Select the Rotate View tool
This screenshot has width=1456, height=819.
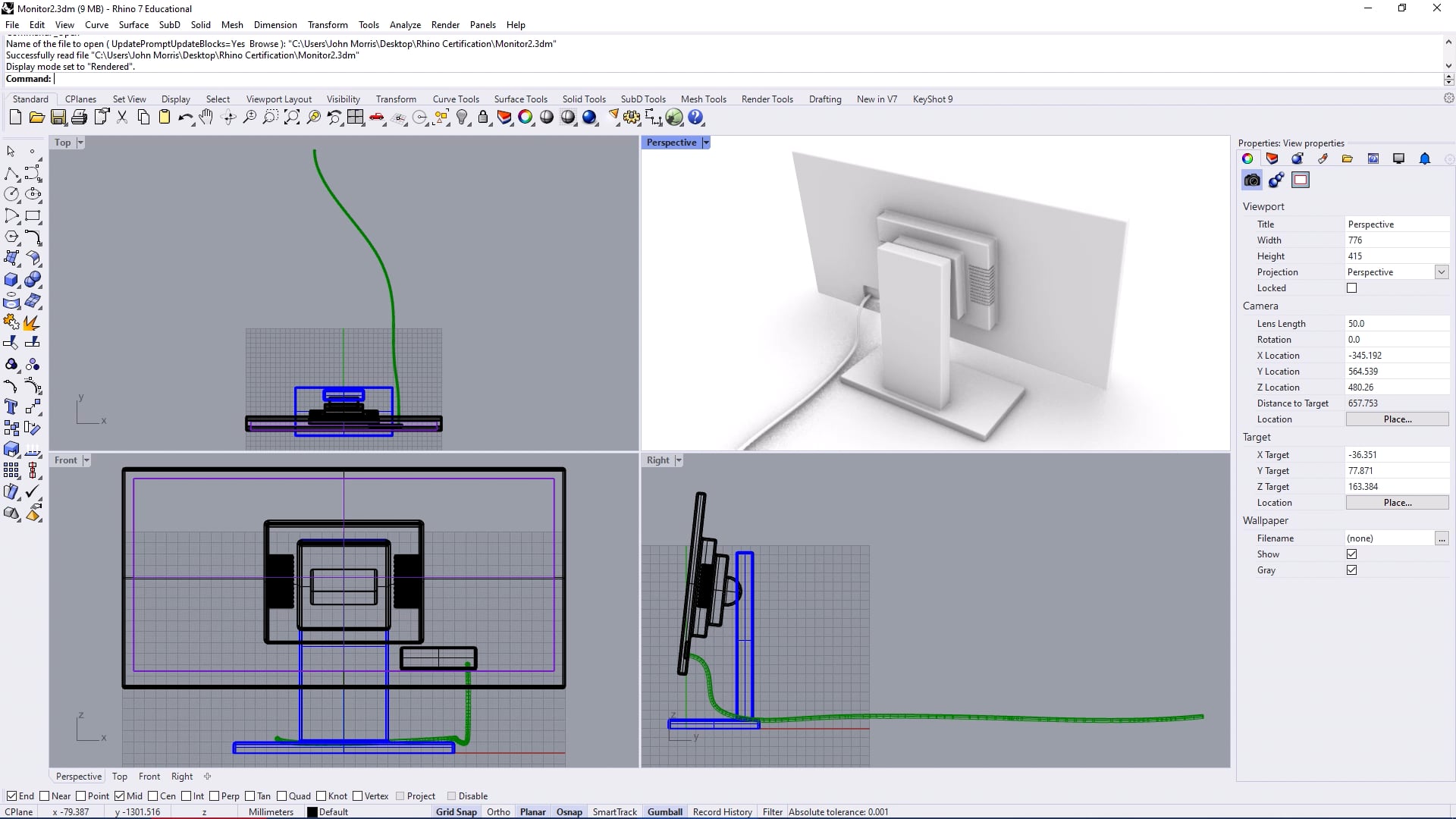(228, 118)
